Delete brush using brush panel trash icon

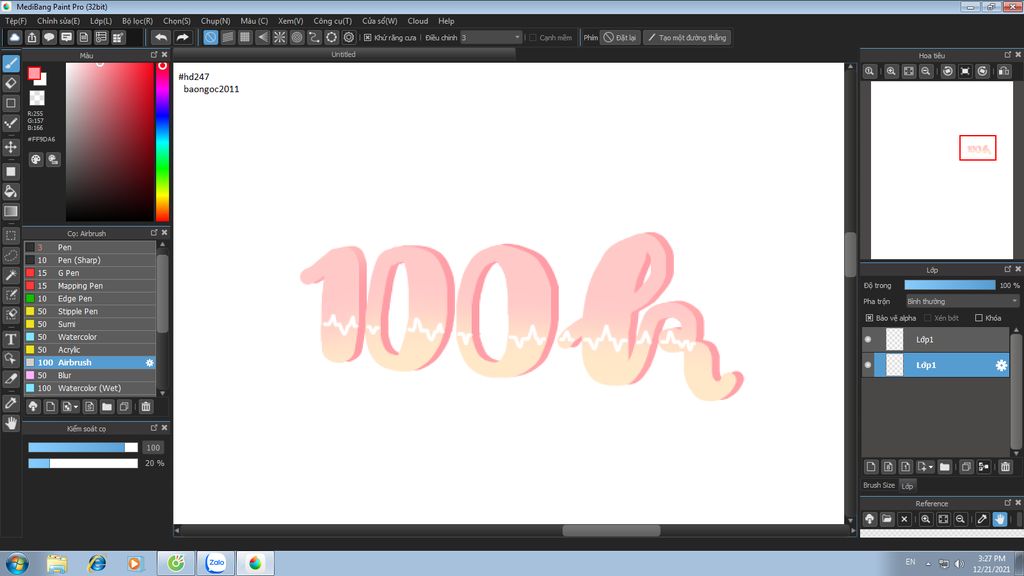coord(146,406)
